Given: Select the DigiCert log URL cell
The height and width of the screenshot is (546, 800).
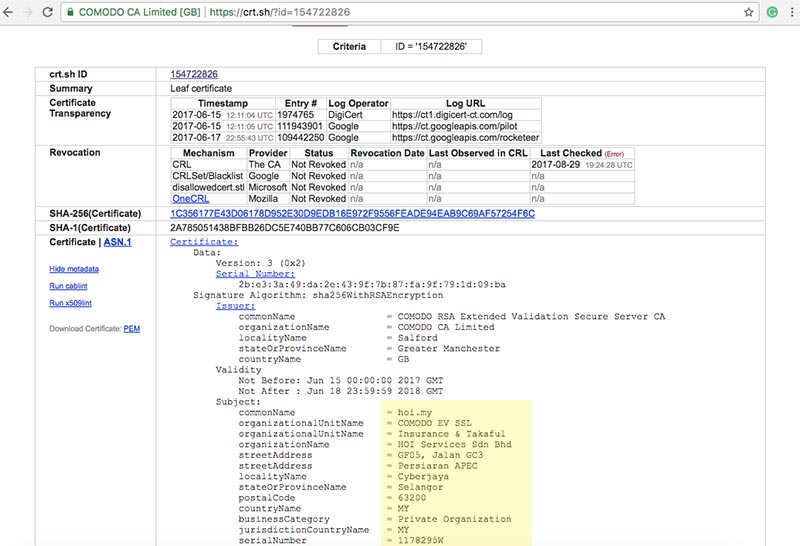Looking at the screenshot, I should pyautogui.click(x=465, y=115).
